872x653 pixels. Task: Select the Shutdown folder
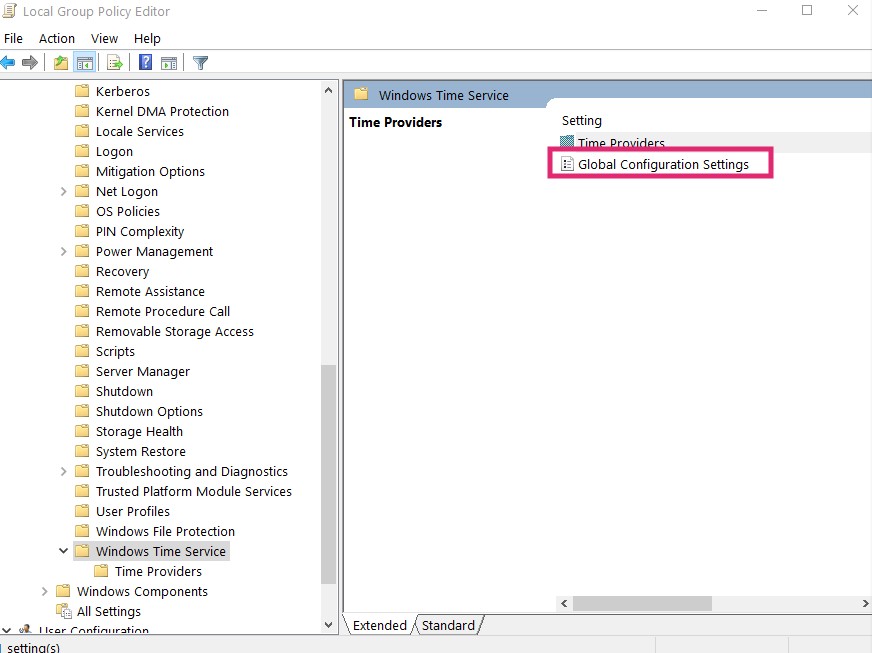coord(124,391)
